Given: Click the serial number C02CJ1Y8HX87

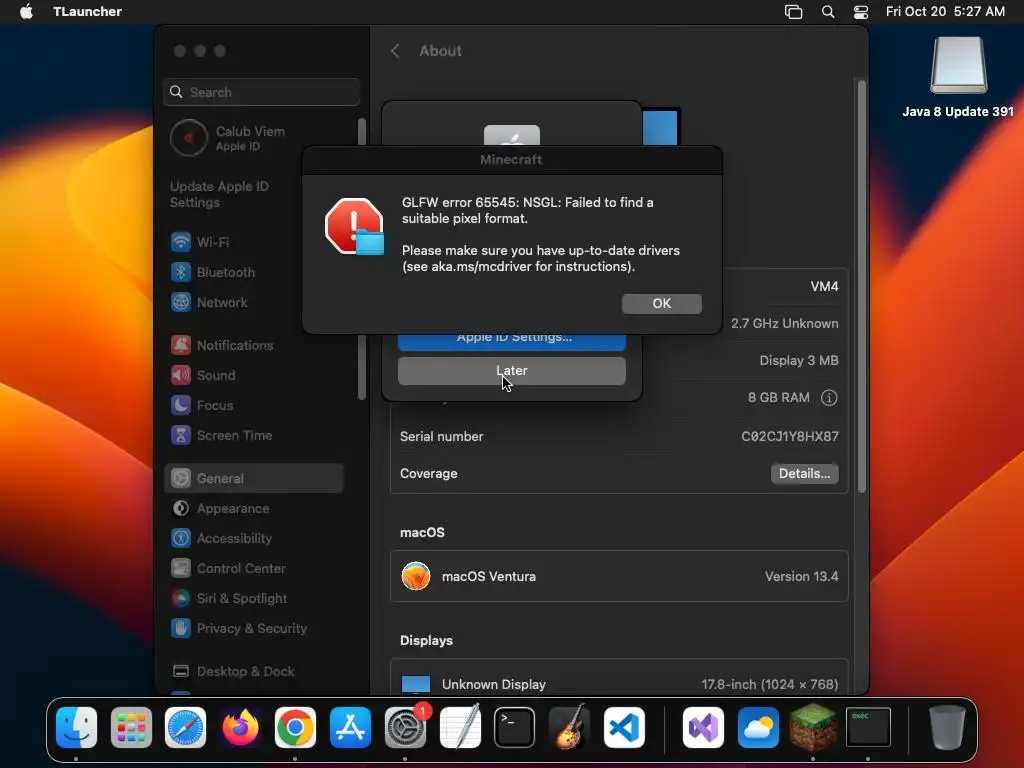Looking at the screenshot, I should coord(790,436).
